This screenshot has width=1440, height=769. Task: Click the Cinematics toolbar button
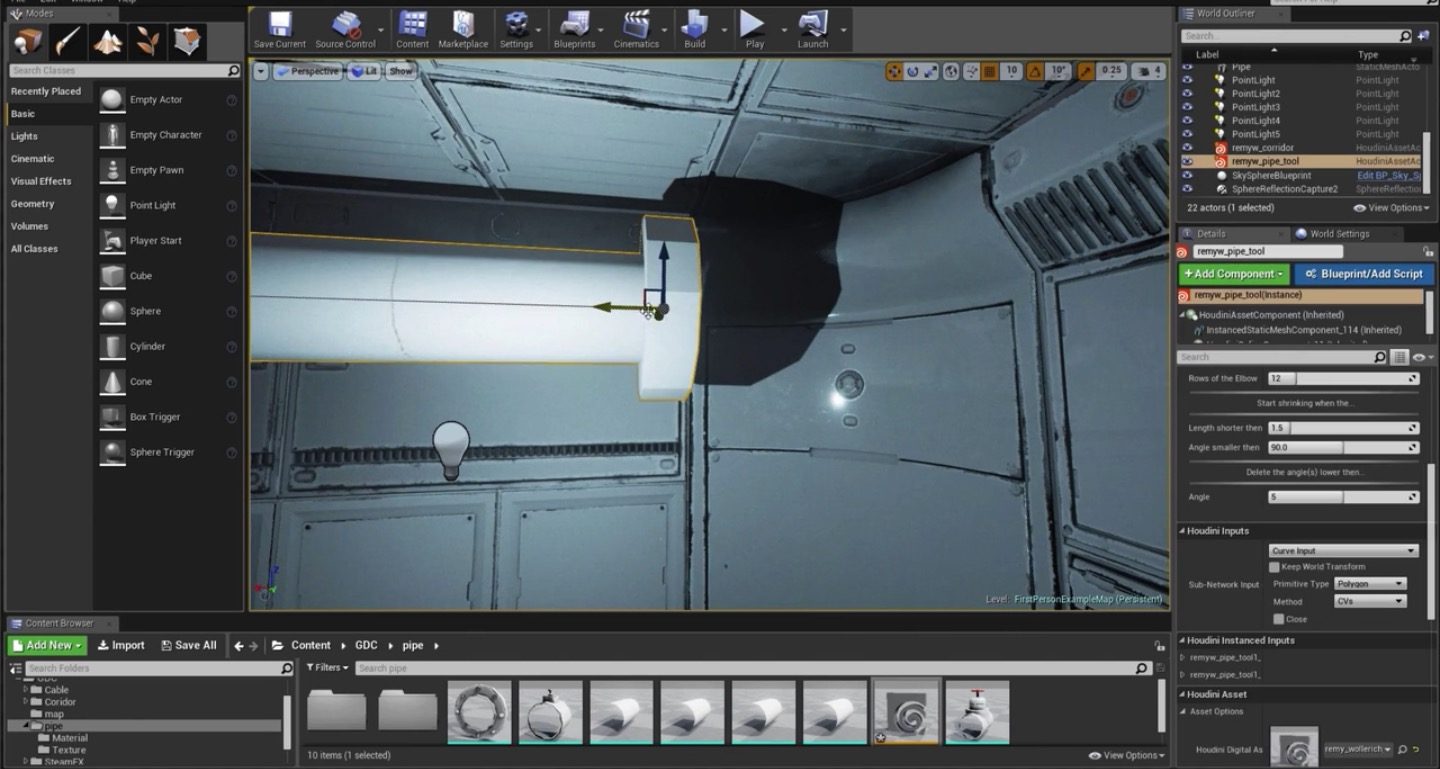click(636, 29)
